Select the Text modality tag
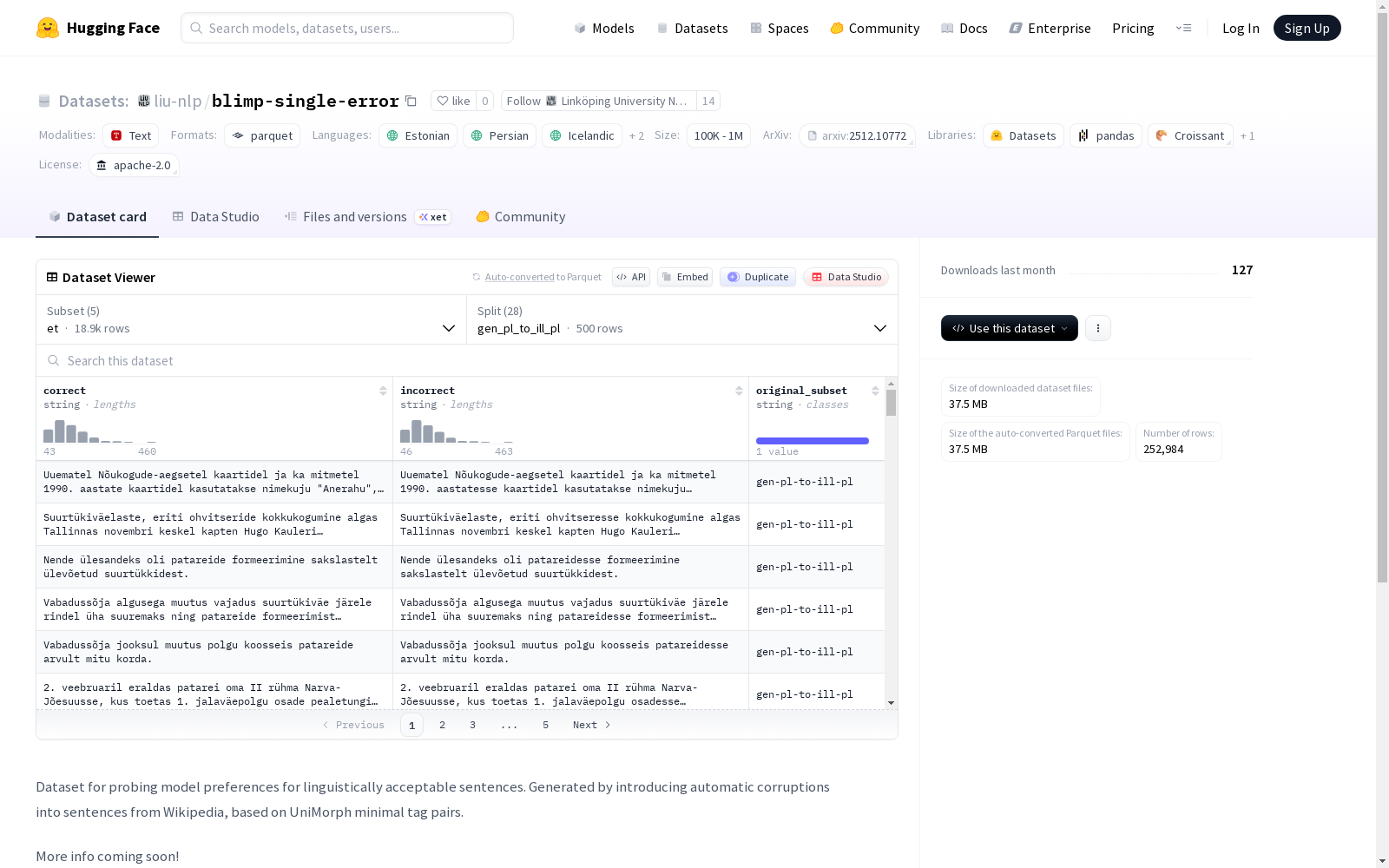Image resolution: width=1389 pixels, height=868 pixels. pos(130,135)
